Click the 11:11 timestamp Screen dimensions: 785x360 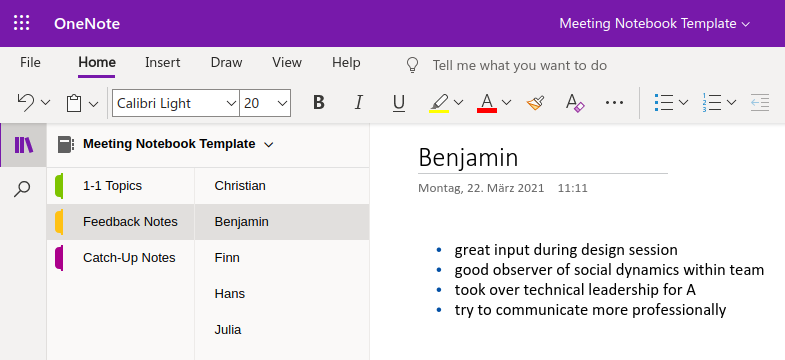573,189
